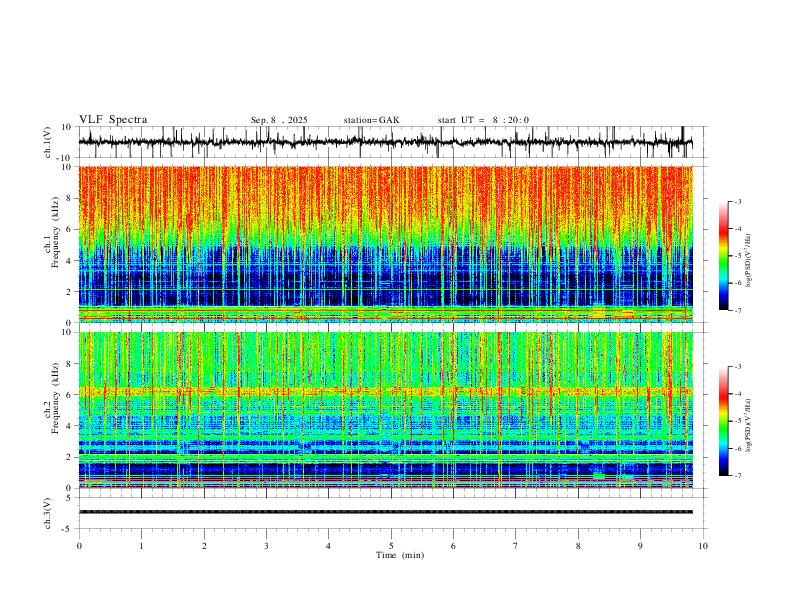Screen dimensions: 792x612
Task: Click the "10" at the time axis end
Action: coord(703,546)
